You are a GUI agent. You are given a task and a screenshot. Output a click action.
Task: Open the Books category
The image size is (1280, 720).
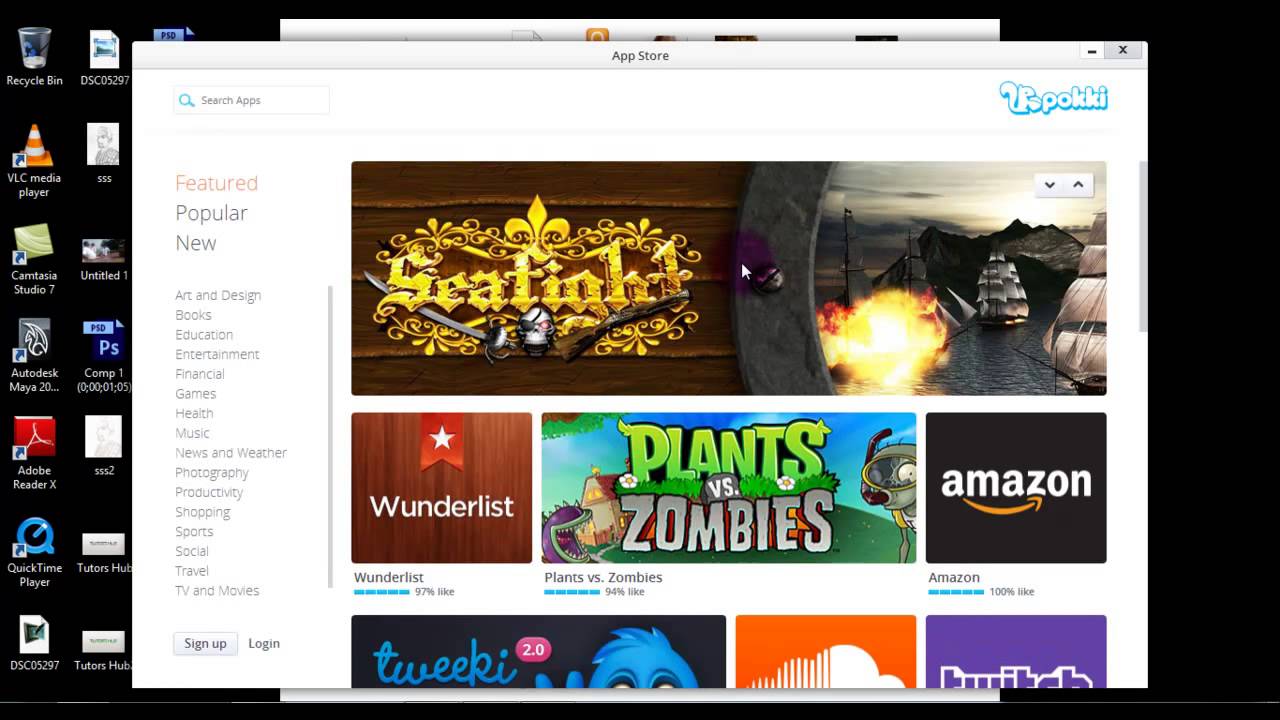click(x=193, y=315)
